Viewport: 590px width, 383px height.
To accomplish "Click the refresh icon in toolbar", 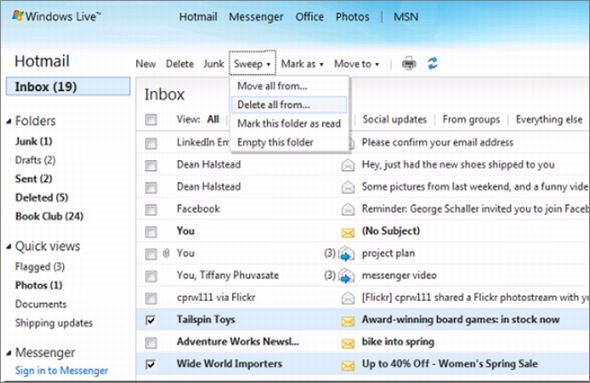I will (432, 63).
